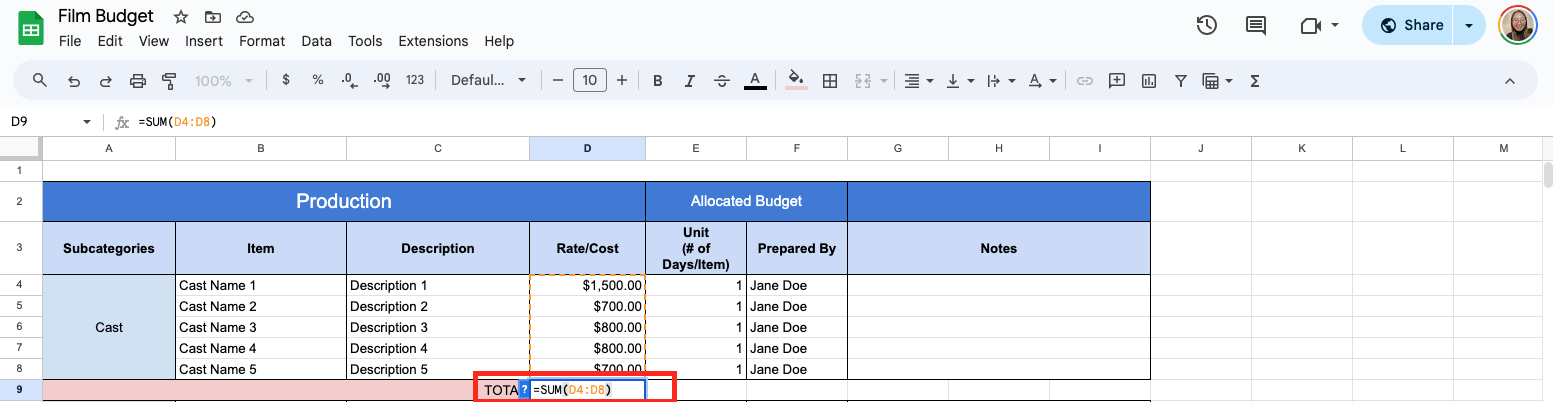The image size is (1553, 402).
Task: Toggle strikethrough formatting
Action: pos(722,81)
